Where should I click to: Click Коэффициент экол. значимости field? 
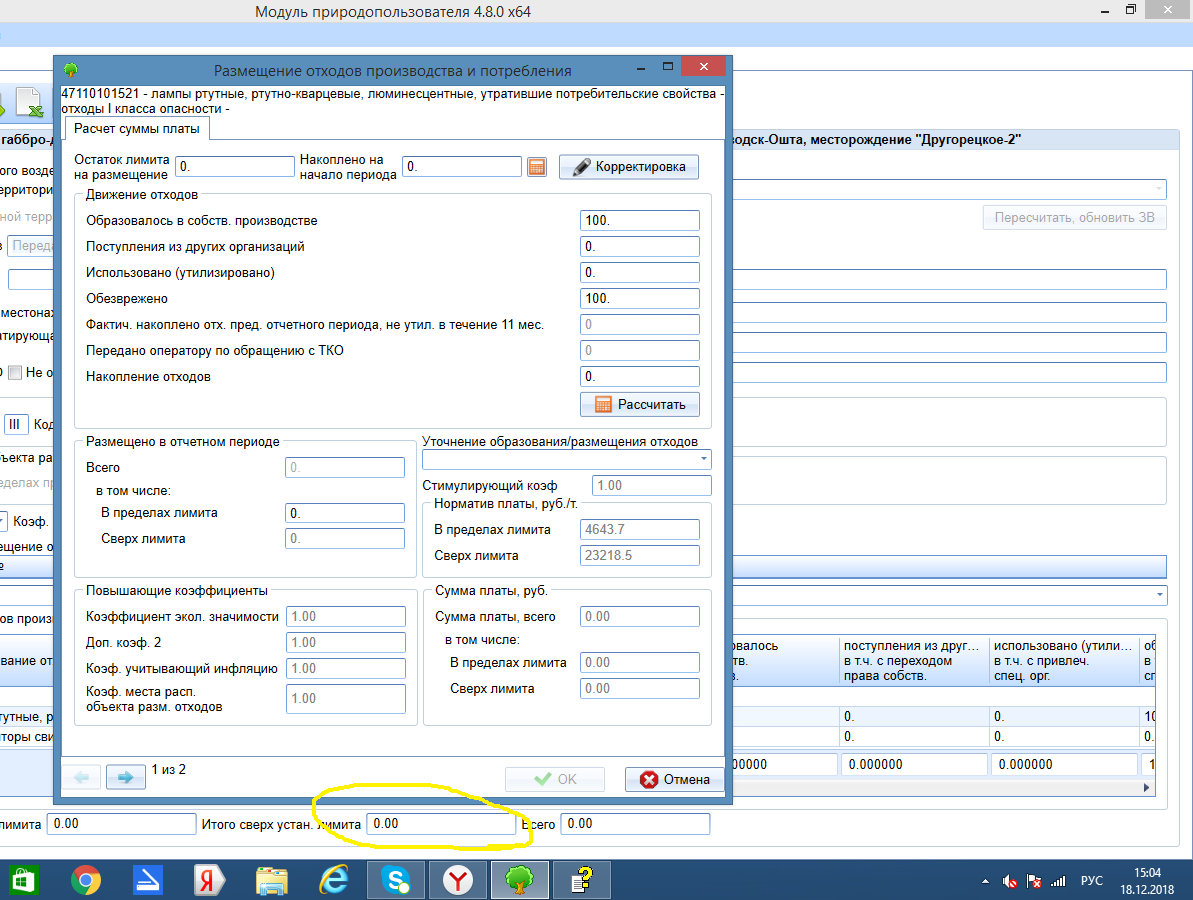(x=345, y=616)
